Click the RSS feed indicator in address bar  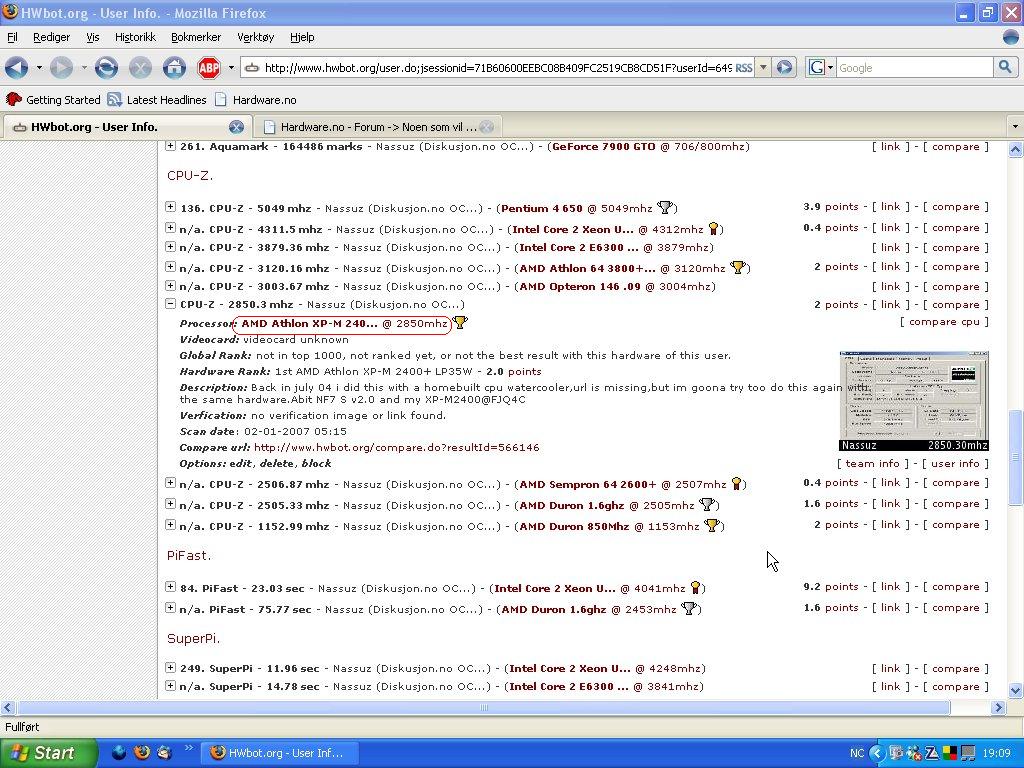(x=744, y=68)
